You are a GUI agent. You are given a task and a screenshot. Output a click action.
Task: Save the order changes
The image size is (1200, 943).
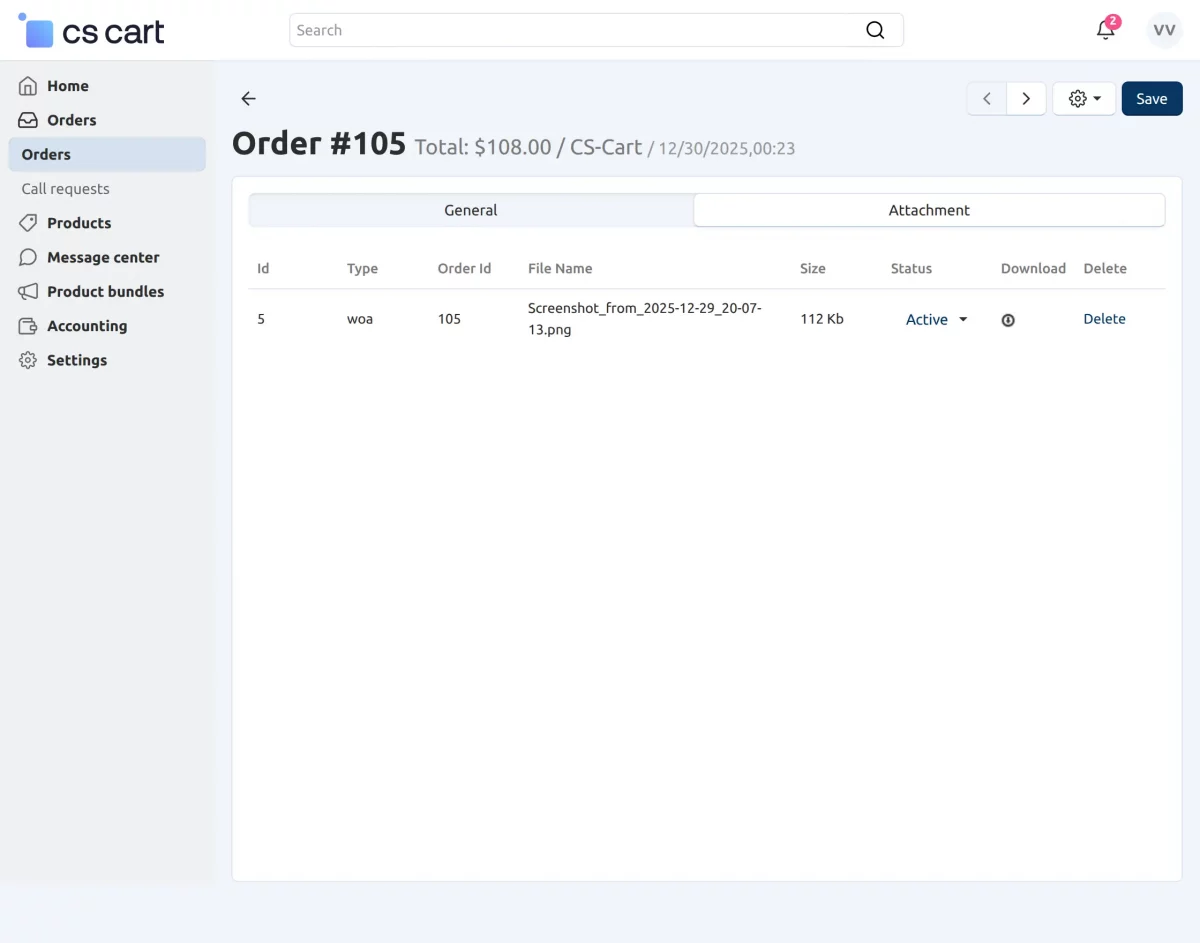pyautogui.click(x=1152, y=98)
